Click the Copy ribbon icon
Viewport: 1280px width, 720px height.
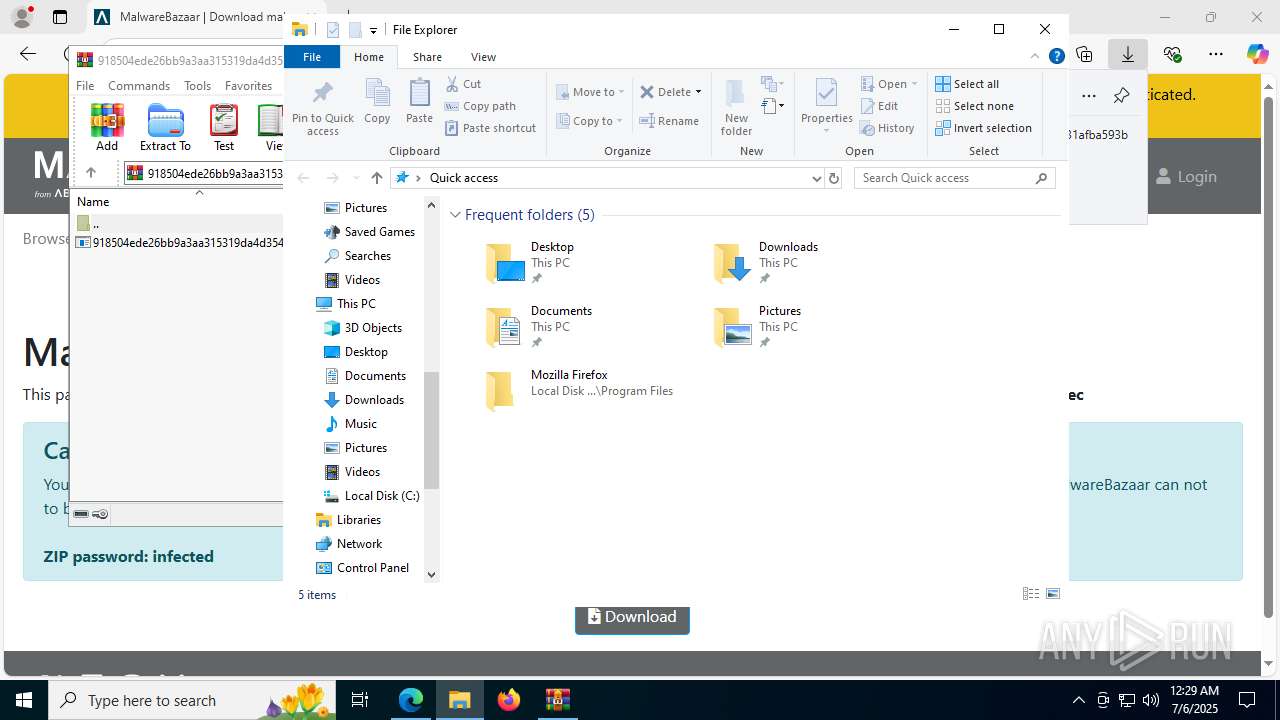(377, 102)
